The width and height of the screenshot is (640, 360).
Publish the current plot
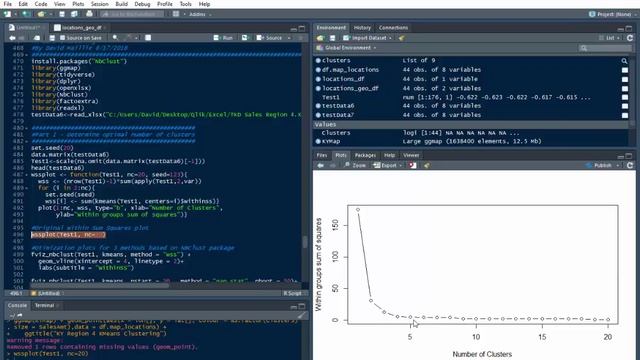point(599,165)
